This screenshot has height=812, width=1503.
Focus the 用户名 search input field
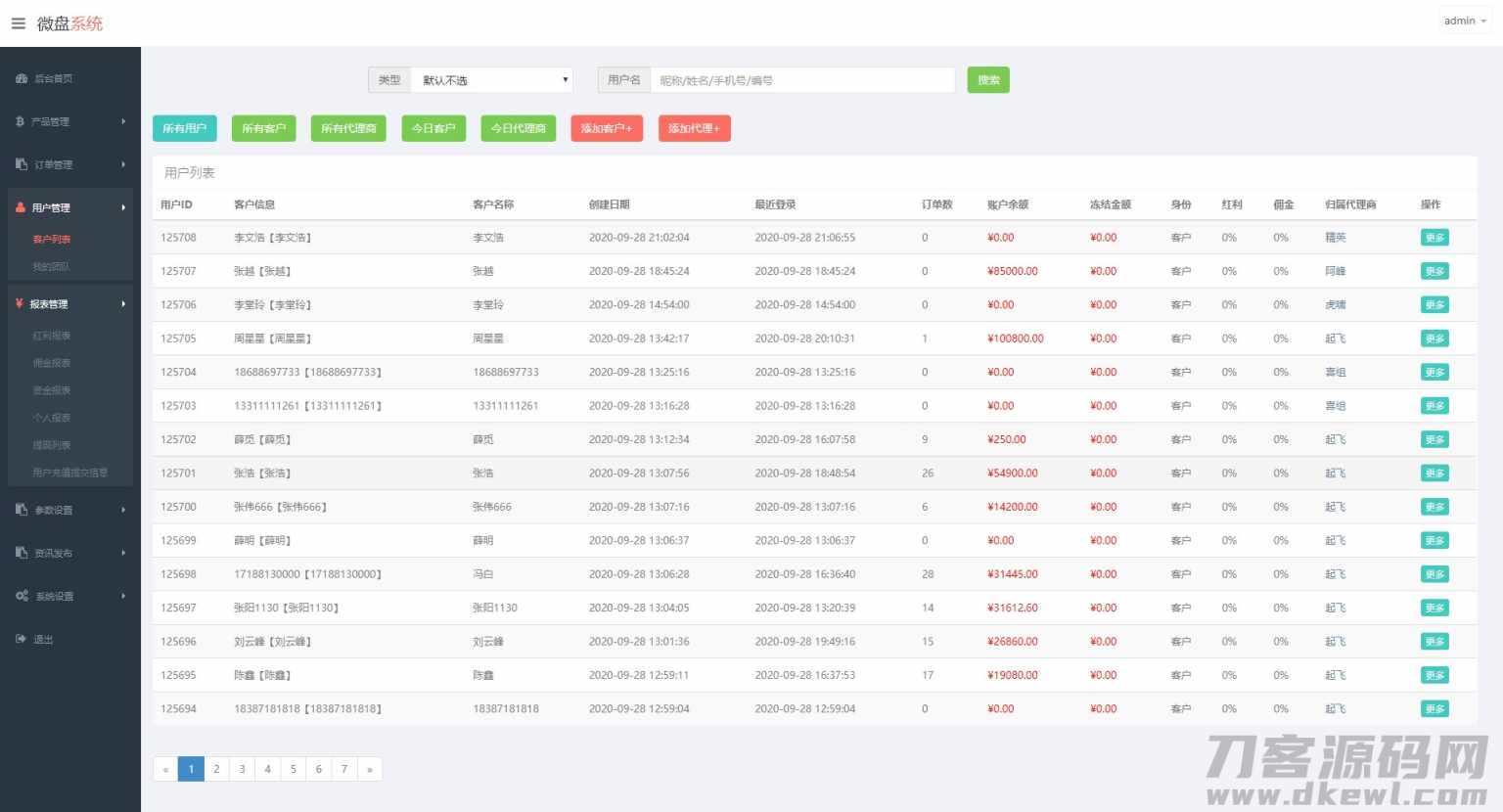coord(802,80)
